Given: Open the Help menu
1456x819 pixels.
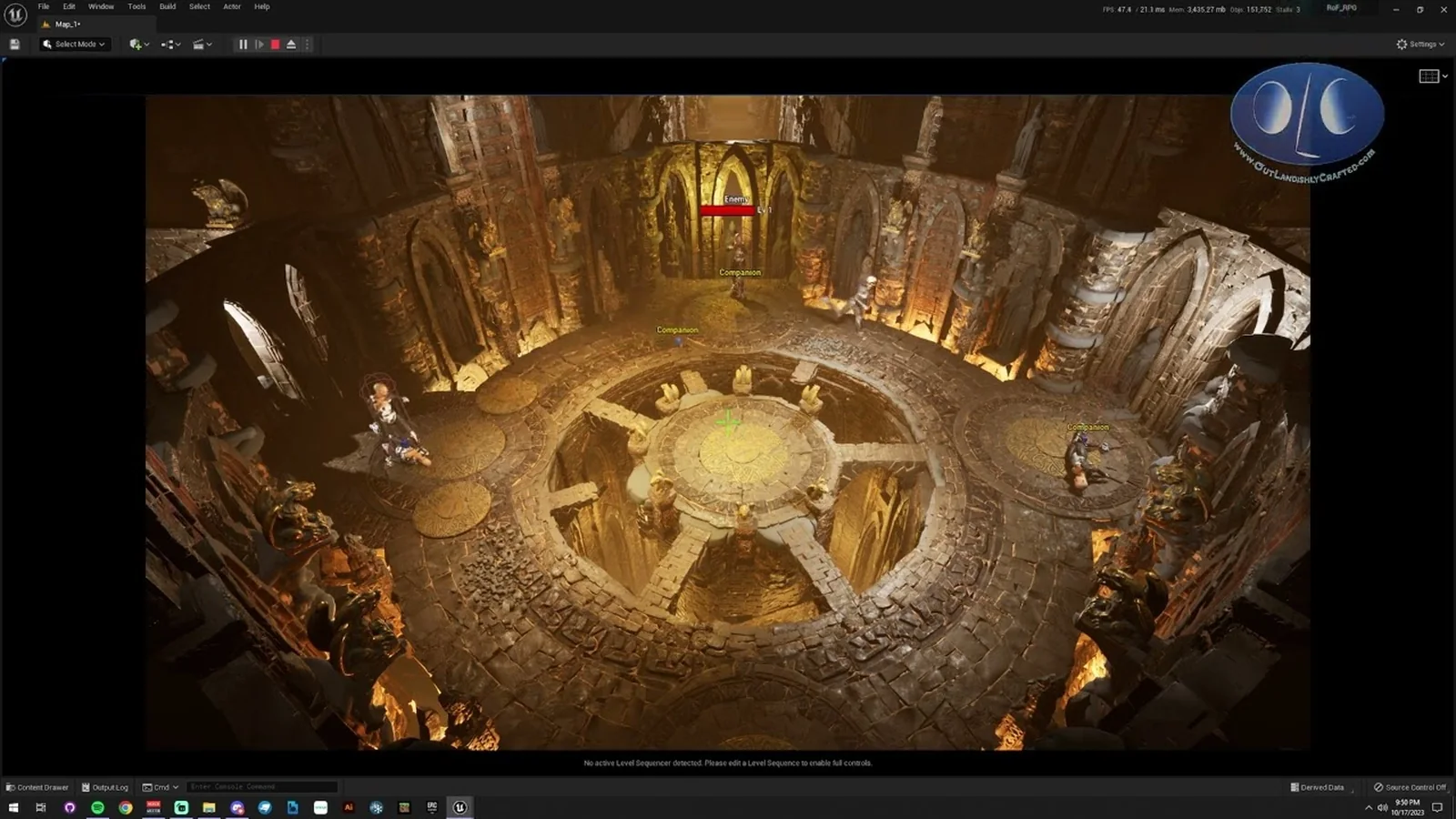Looking at the screenshot, I should (262, 6).
